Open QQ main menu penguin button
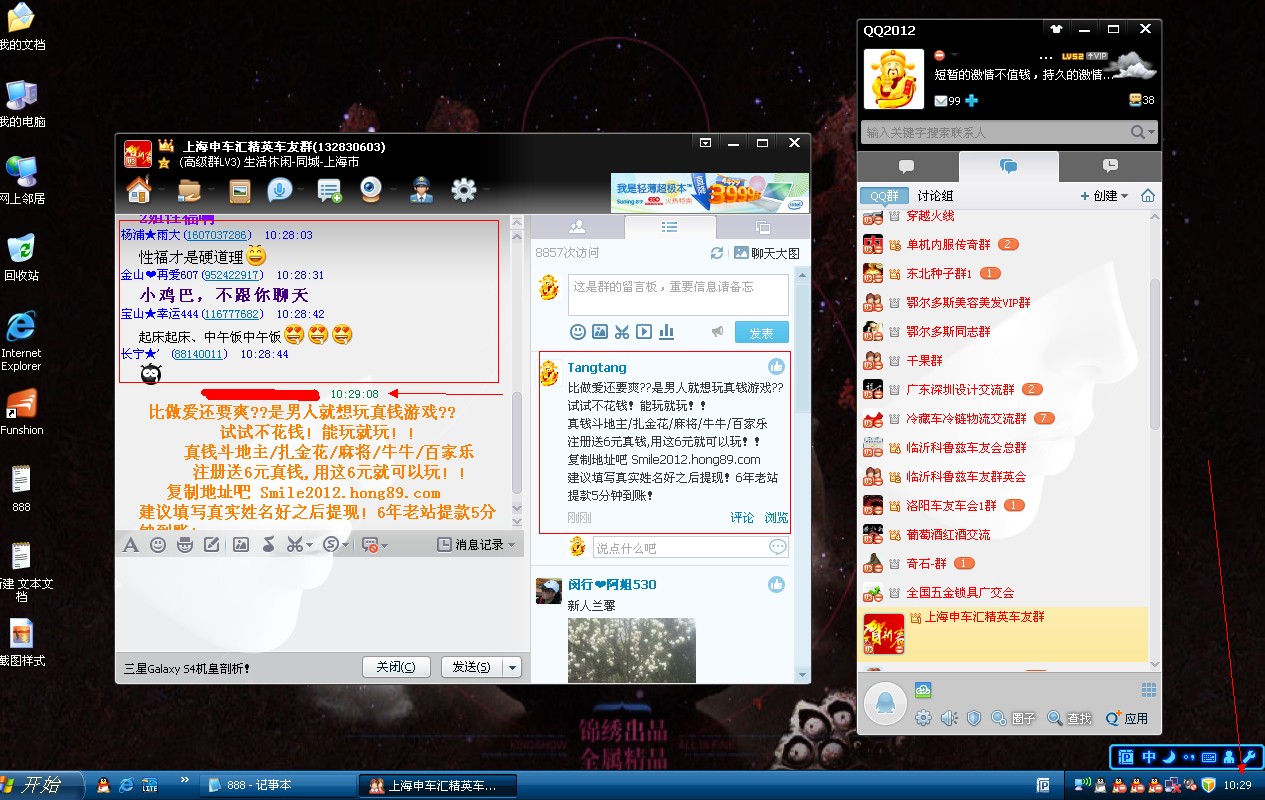Screen dimensions: 1265x800 [x=885, y=704]
